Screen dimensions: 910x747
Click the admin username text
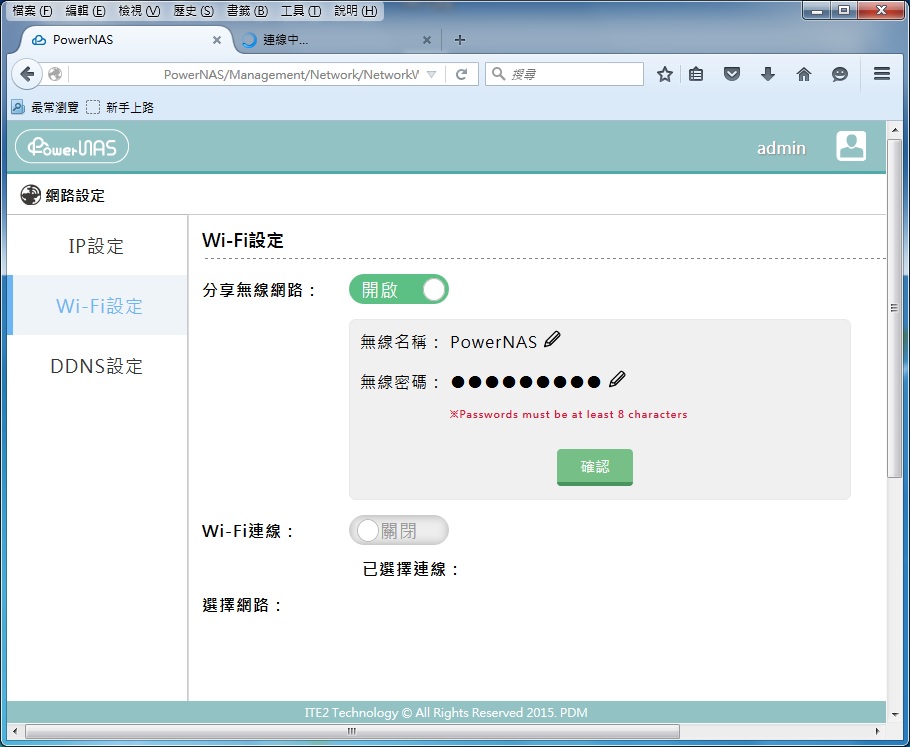781,148
